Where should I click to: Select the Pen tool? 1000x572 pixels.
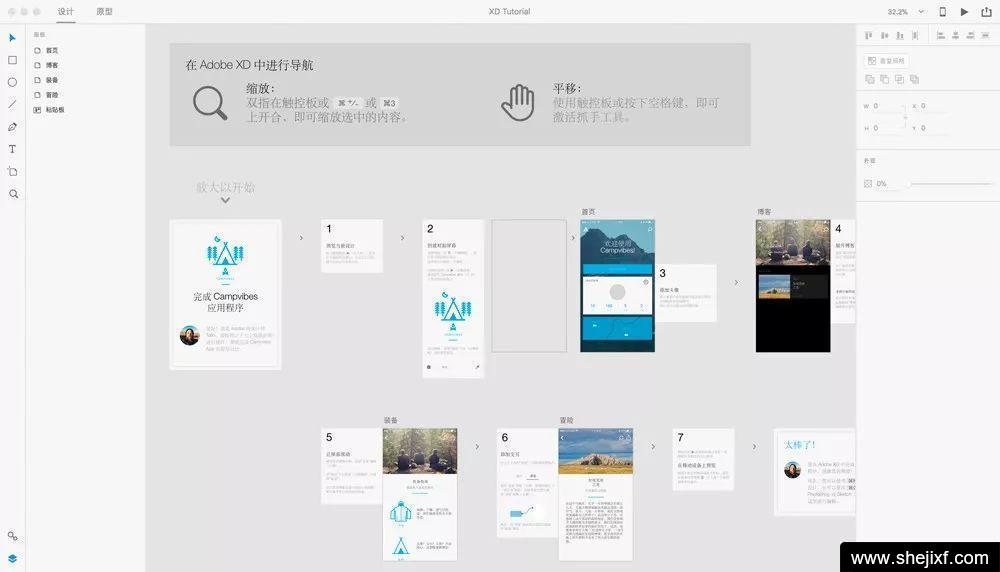[x=12, y=127]
